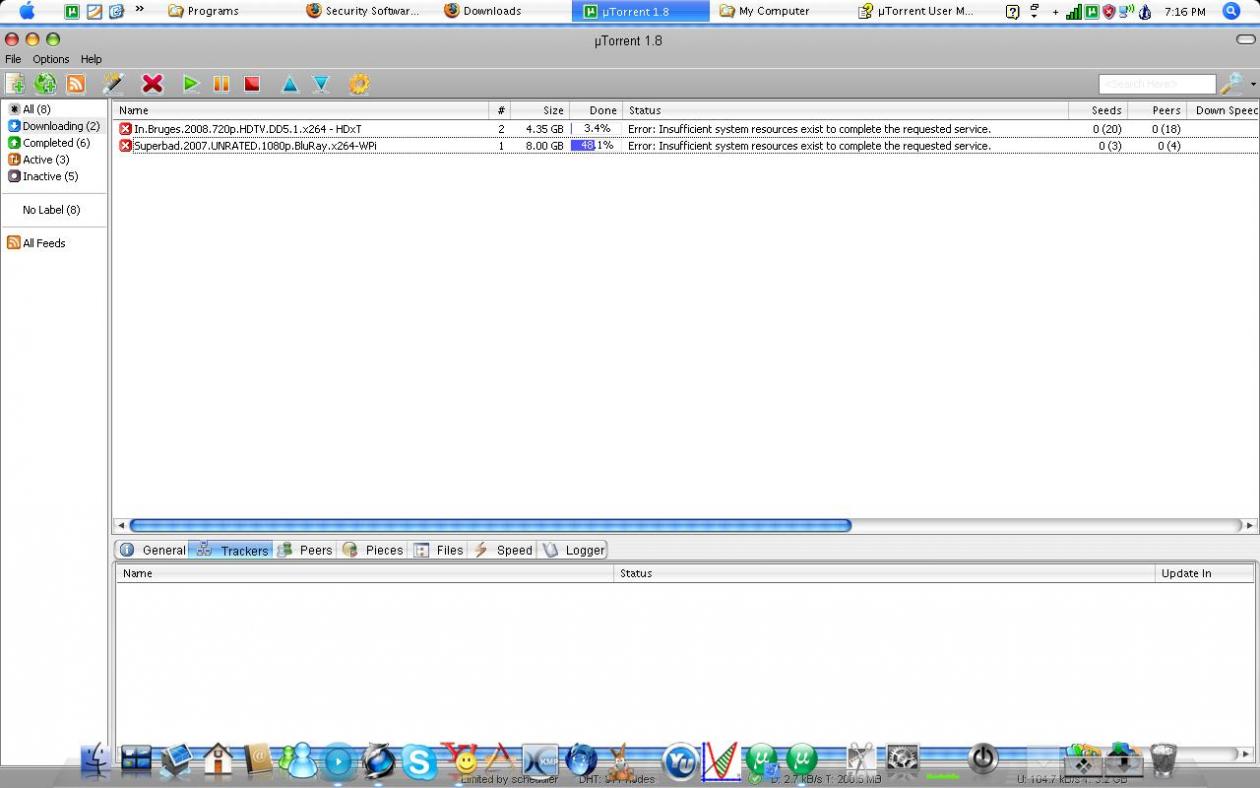
Task: Sort torrents by Status column header
Action: coord(845,110)
